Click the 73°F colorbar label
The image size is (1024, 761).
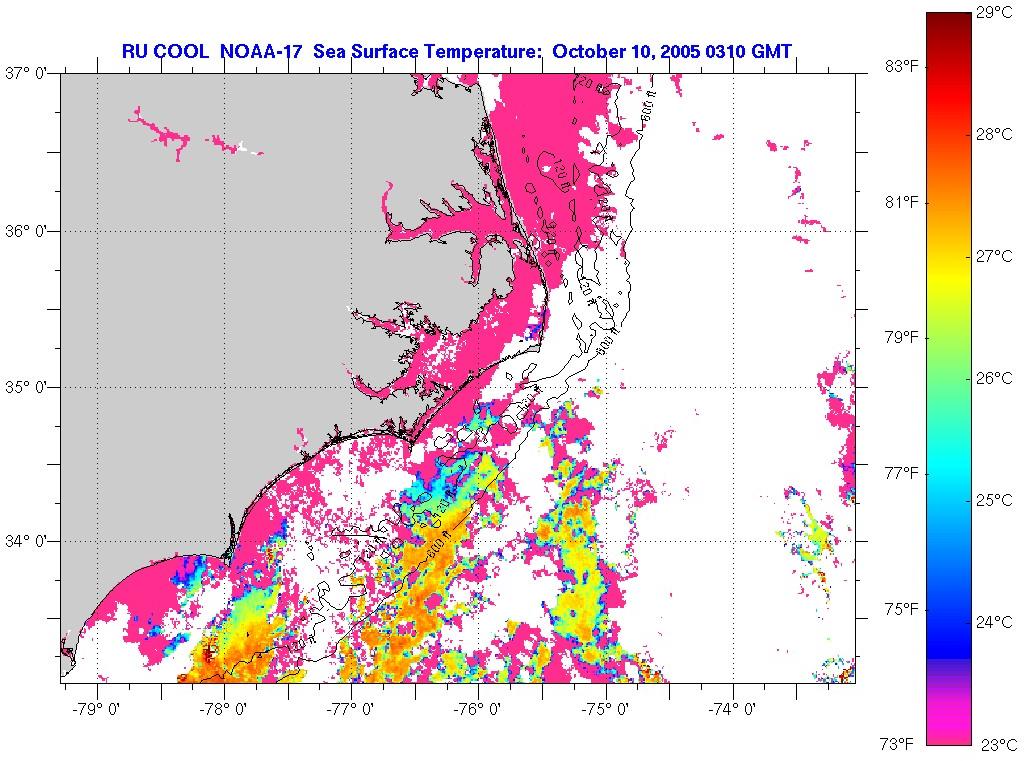tap(897, 744)
